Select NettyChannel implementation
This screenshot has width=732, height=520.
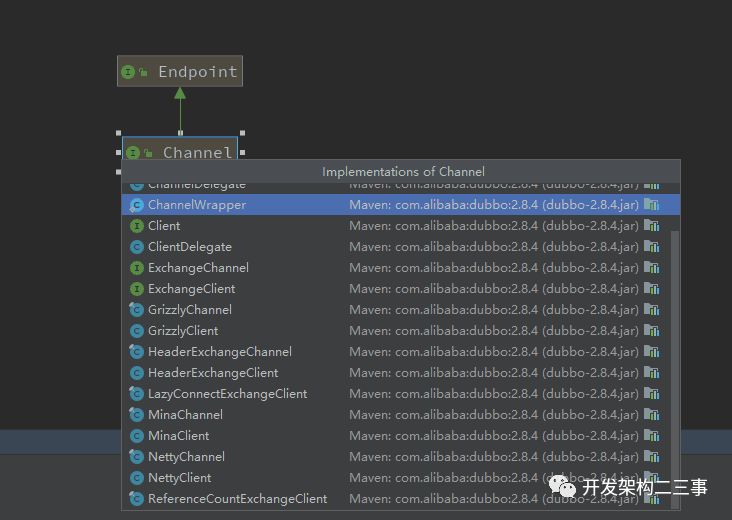pos(396,457)
